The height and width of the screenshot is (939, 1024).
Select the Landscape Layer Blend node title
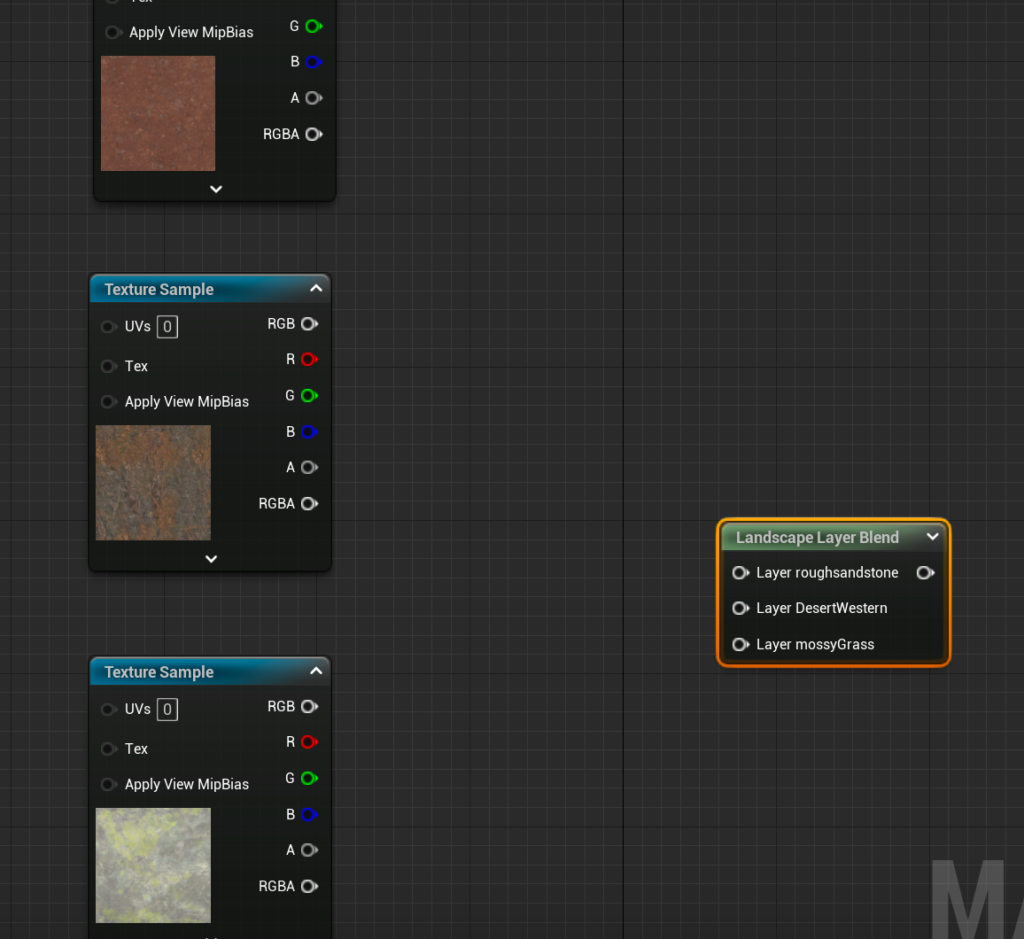point(817,538)
